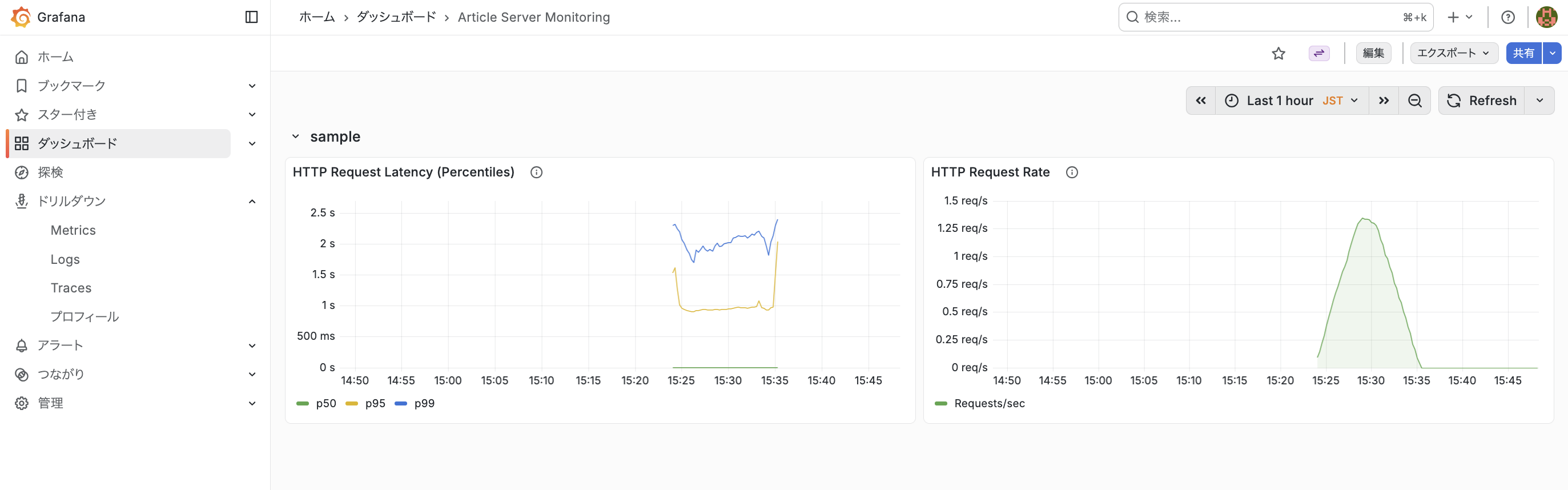Viewport: 1568px width, 490px height.
Task: Open the Last 1 hour time picker
Action: click(x=1292, y=101)
